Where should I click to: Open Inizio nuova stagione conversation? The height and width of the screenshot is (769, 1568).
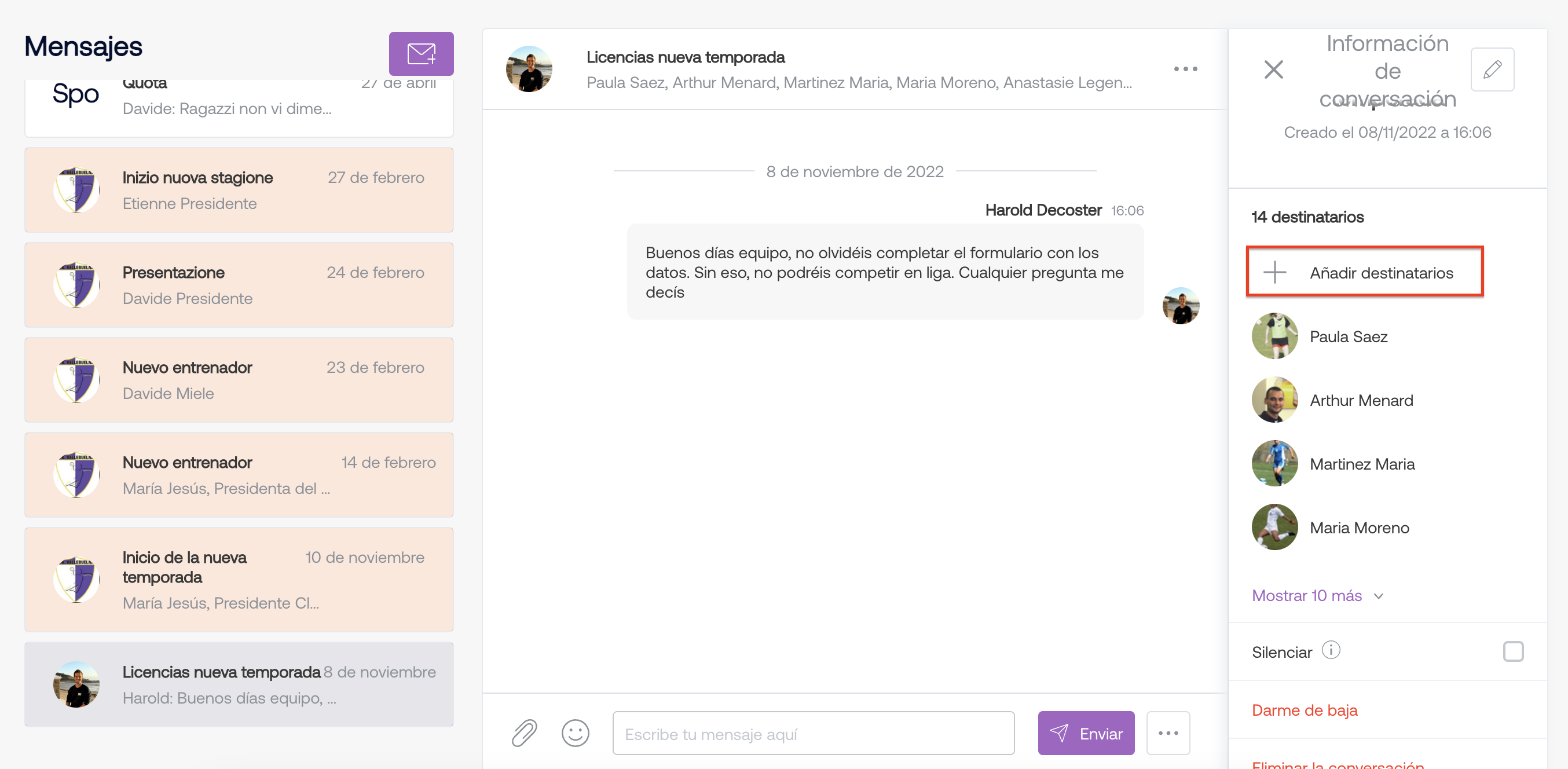pos(239,190)
